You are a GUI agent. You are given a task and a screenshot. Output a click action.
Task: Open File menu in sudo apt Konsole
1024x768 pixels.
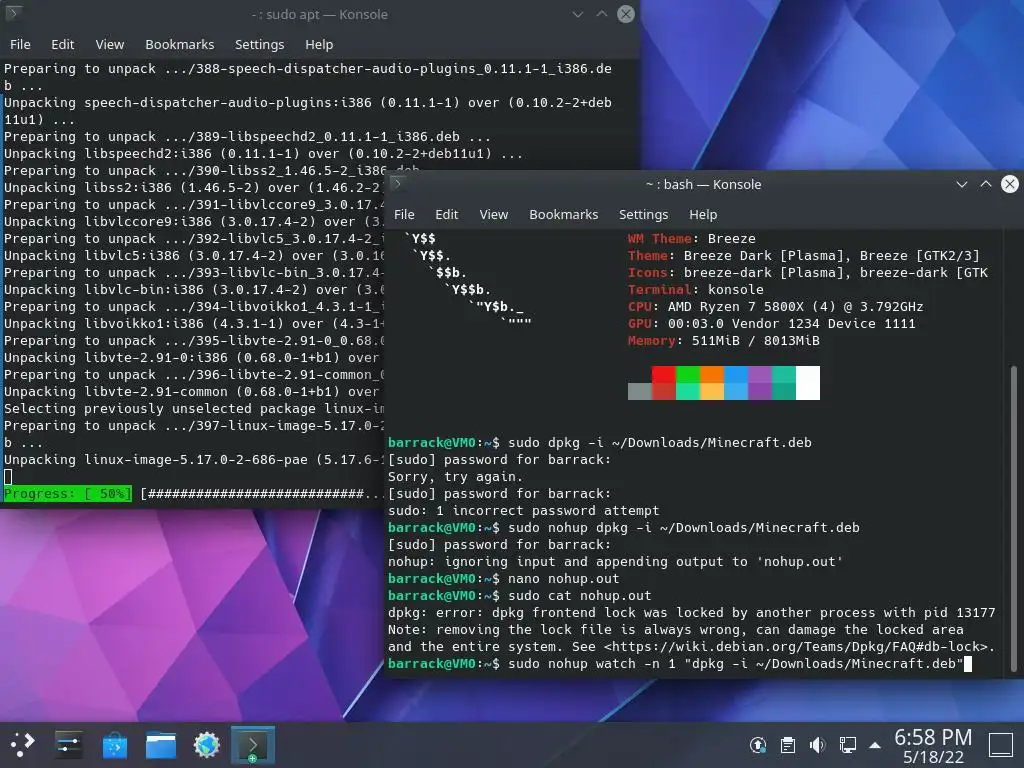pos(20,44)
